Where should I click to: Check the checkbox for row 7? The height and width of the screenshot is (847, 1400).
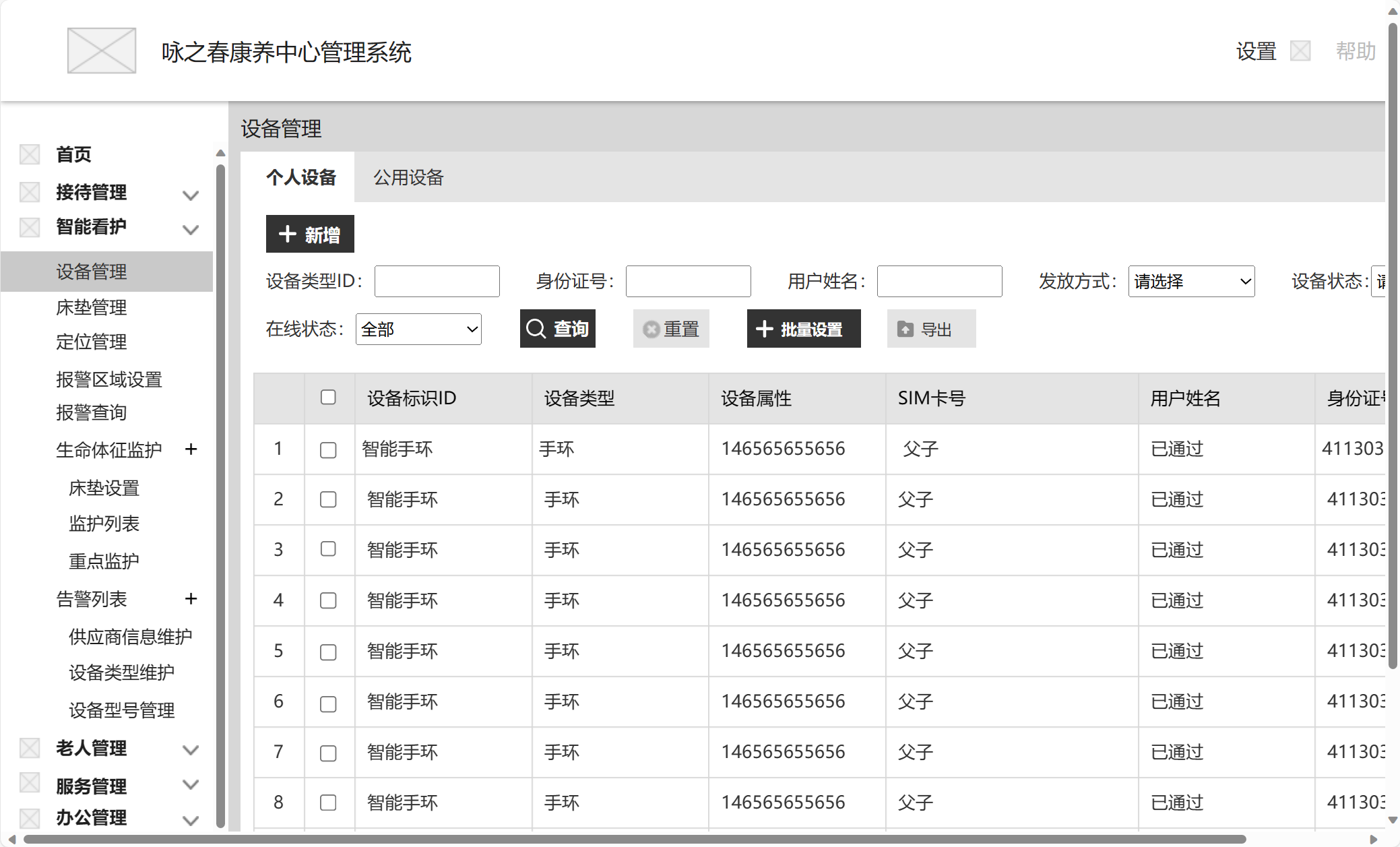click(x=328, y=753)
